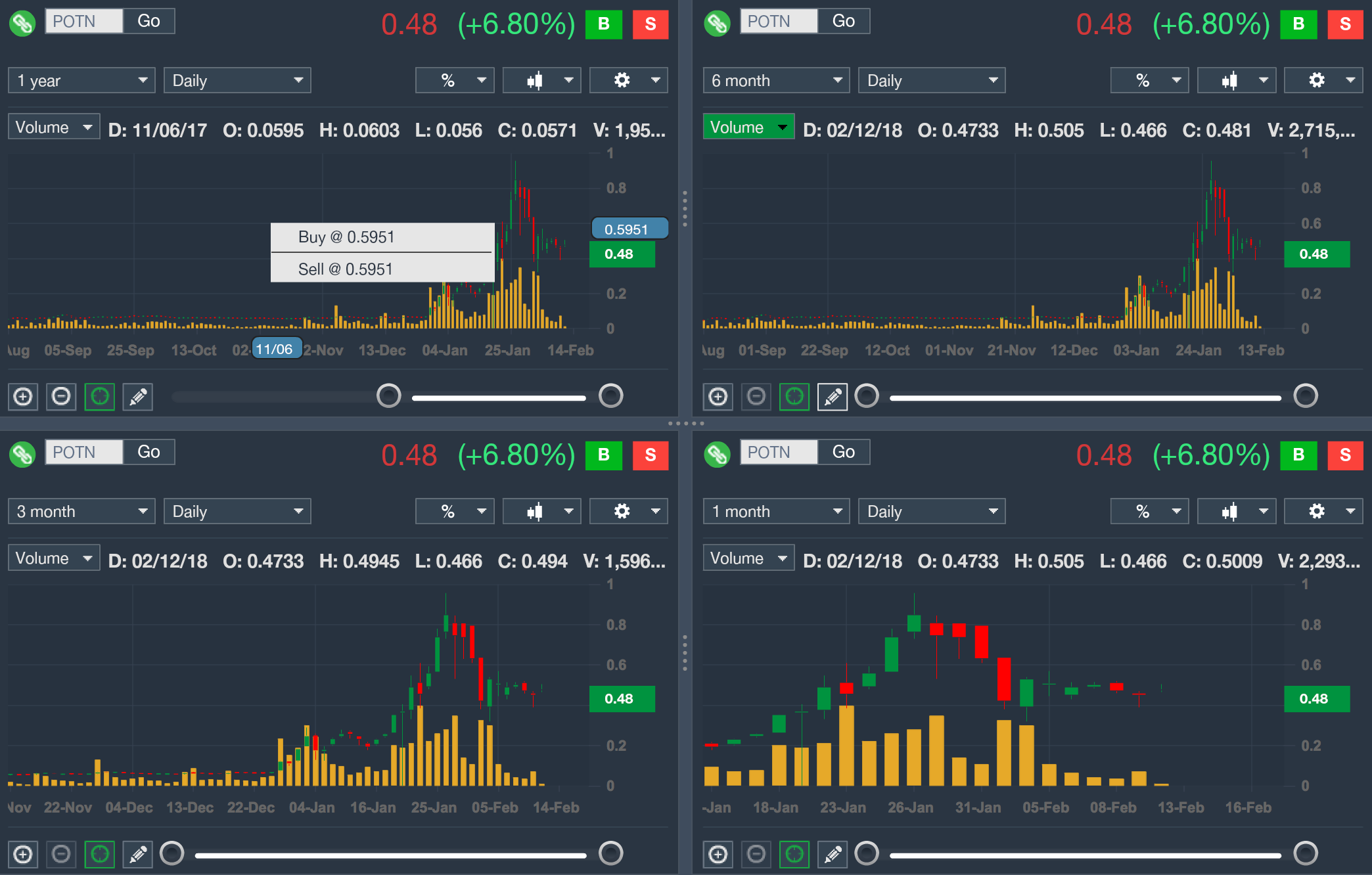Click left range slider handle on 1 year chart
Viewport: 1372px width, 875px height.
[388, 396]
